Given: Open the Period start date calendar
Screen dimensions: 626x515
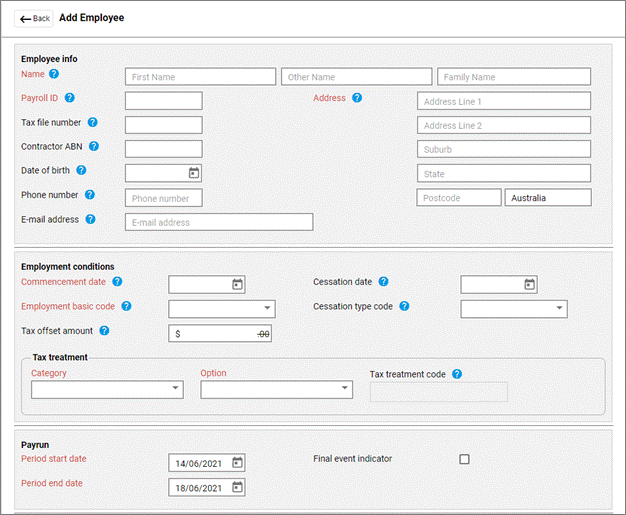Looking at the screenshot, I should [237, 463].
